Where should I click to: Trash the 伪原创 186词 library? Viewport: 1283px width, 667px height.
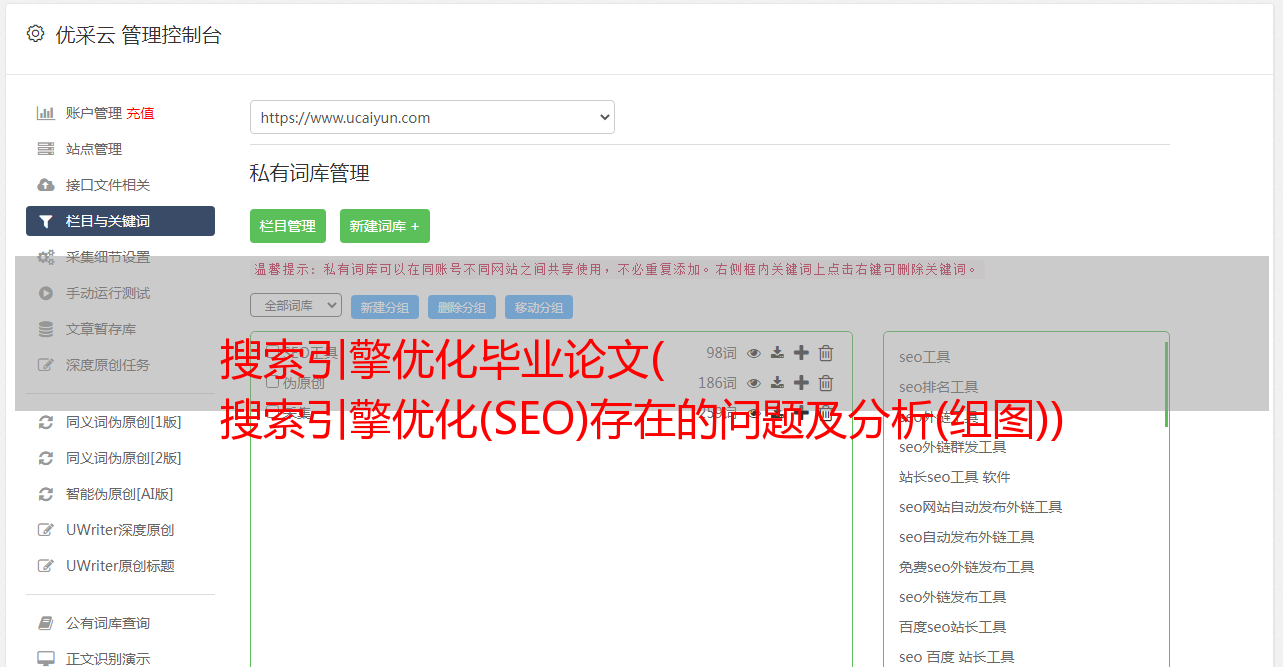tap(826, 383)
